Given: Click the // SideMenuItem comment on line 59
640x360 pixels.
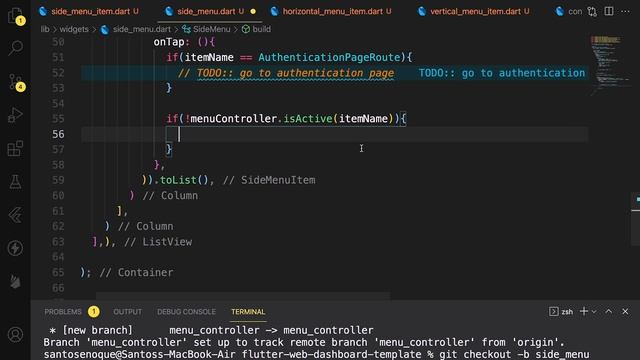Looking at the screenshot, I should tap(269, 180).
